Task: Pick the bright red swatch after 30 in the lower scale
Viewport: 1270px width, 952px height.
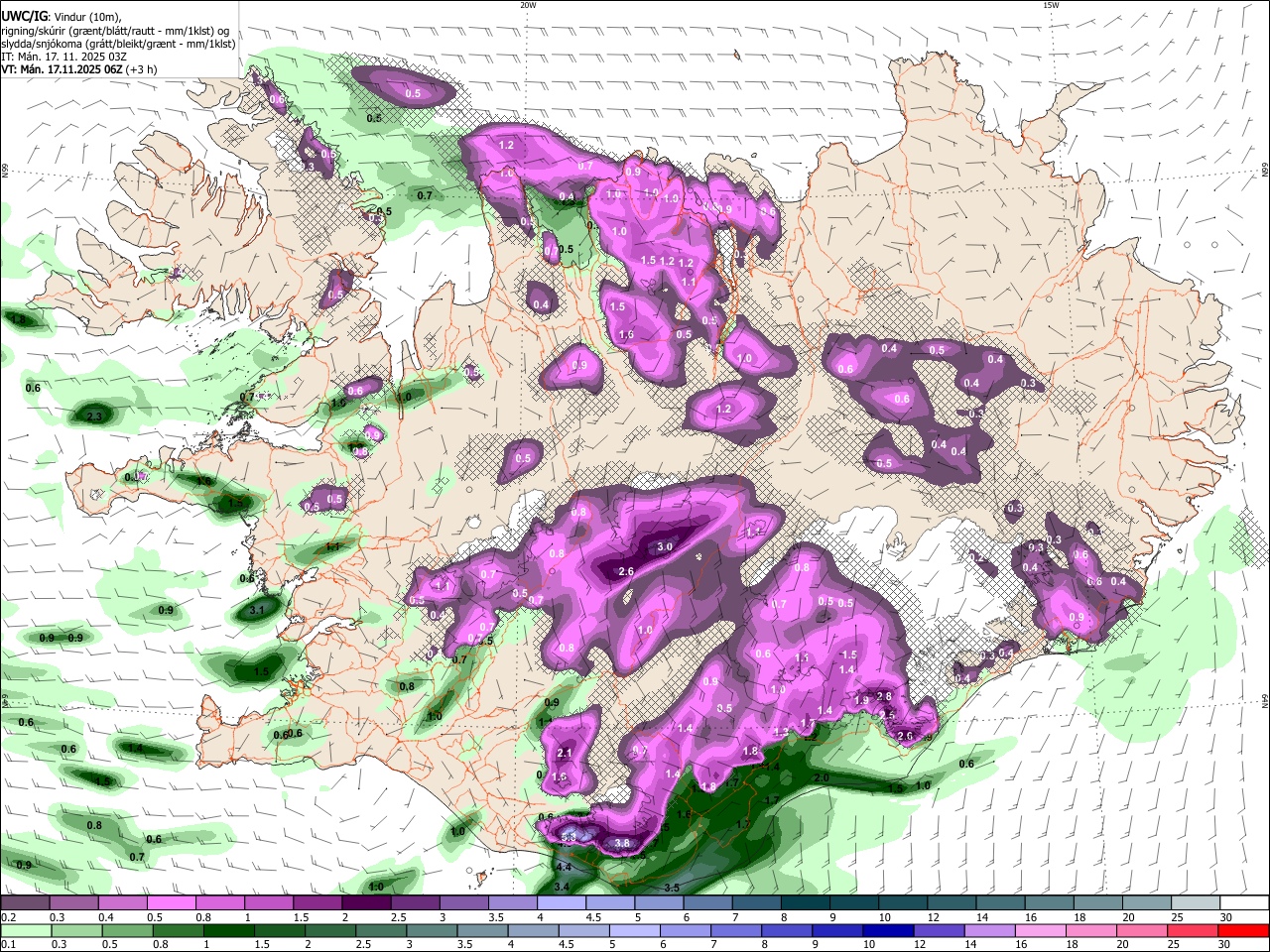Action: coord(1244,930)
